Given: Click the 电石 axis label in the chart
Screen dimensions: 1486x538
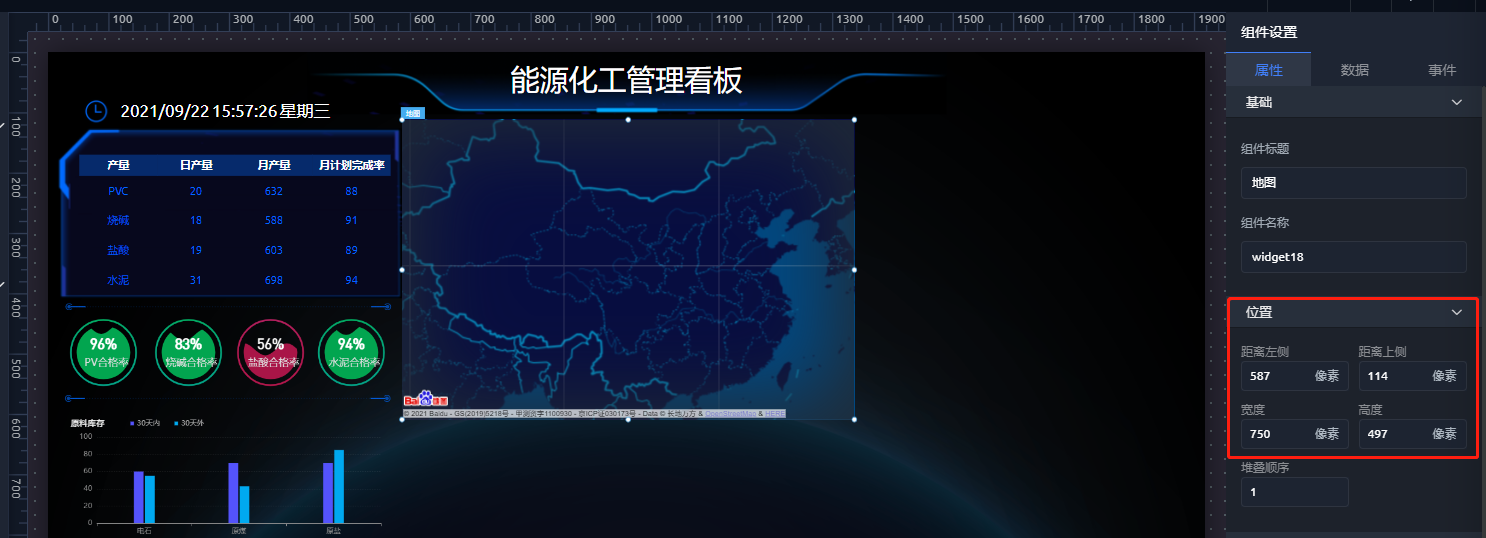Looking at the screenshot, I should click(144, 530).
